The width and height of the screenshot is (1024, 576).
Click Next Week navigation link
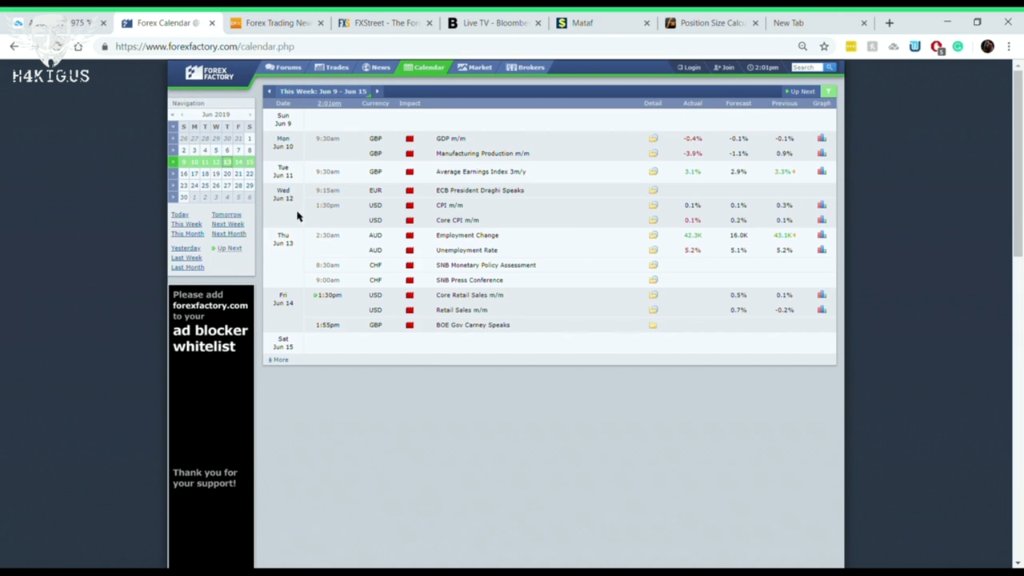[228, 224]
